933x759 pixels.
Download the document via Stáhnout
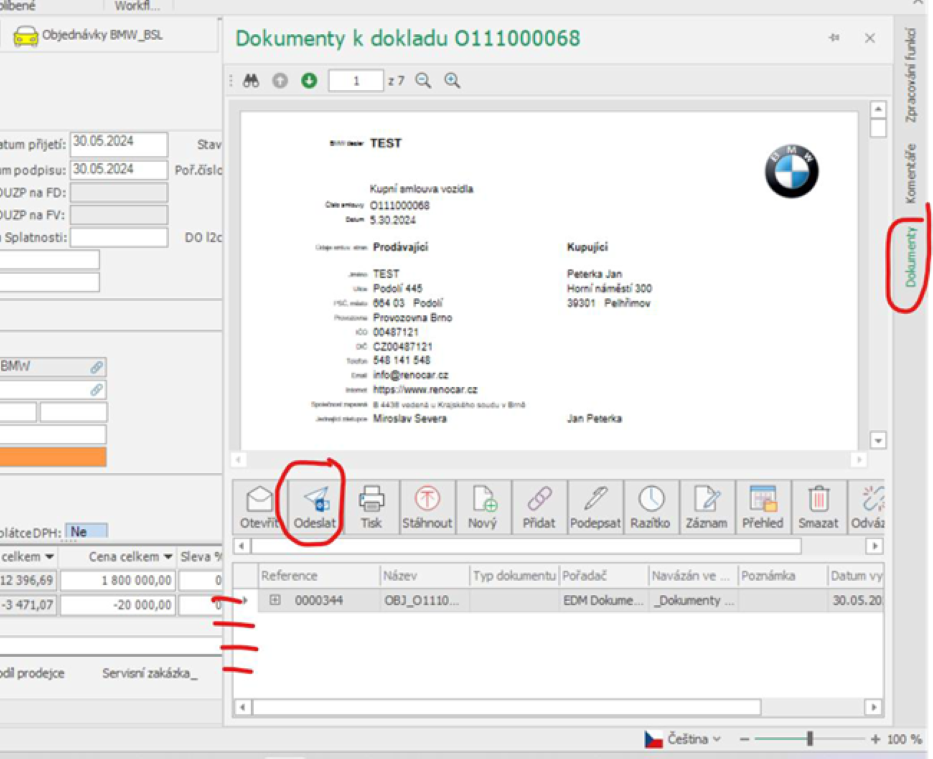coord(427,506)
